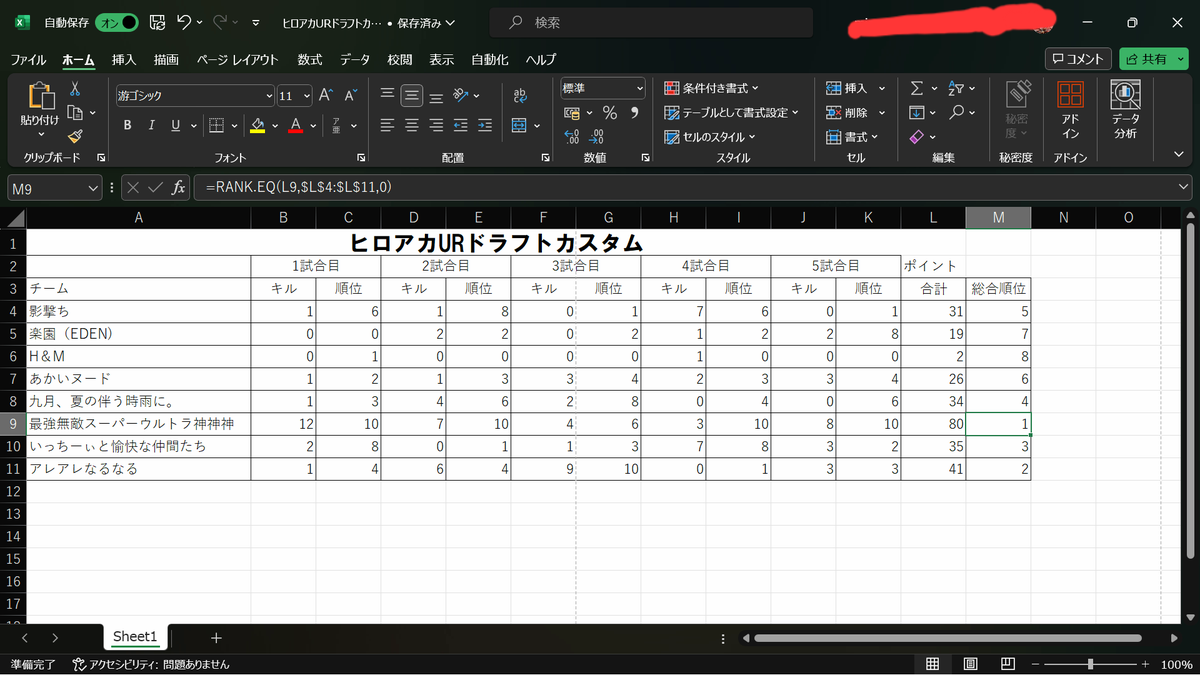
Task: Open the font name dropdown 游ゴシック
Action: click(x=269, y=96)
